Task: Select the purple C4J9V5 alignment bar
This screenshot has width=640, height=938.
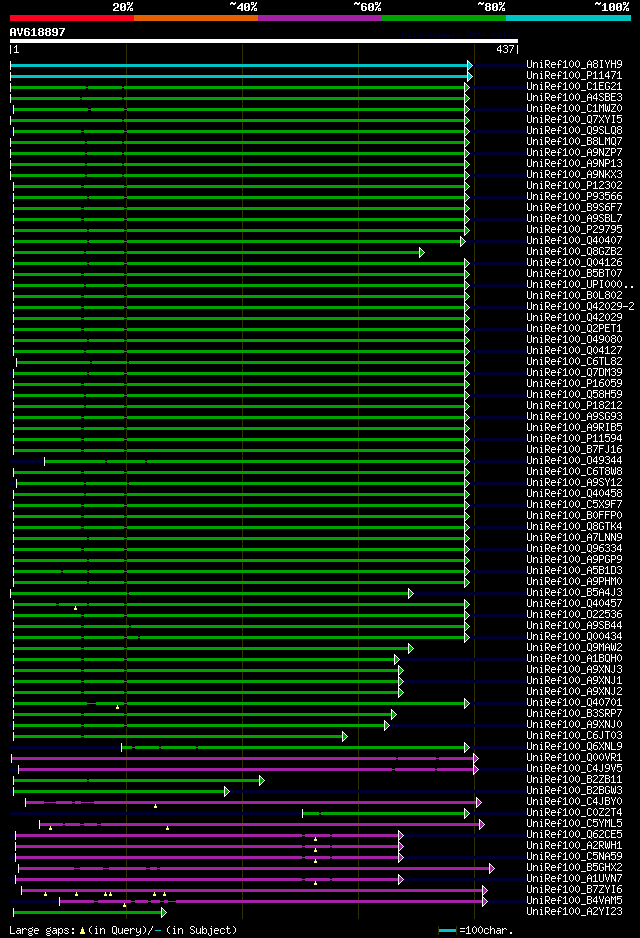Action: (x=246, y=769)
